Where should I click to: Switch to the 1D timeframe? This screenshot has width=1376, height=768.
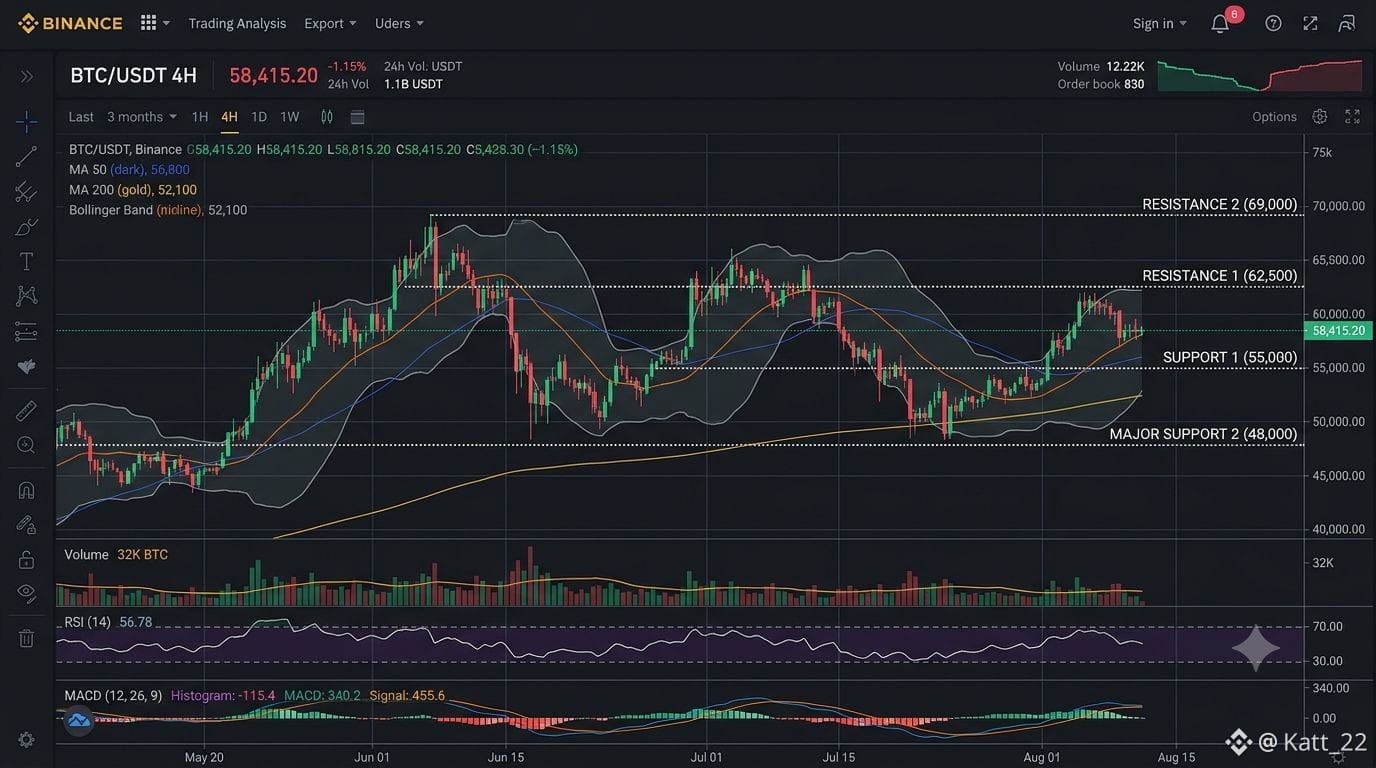point(259,117)
